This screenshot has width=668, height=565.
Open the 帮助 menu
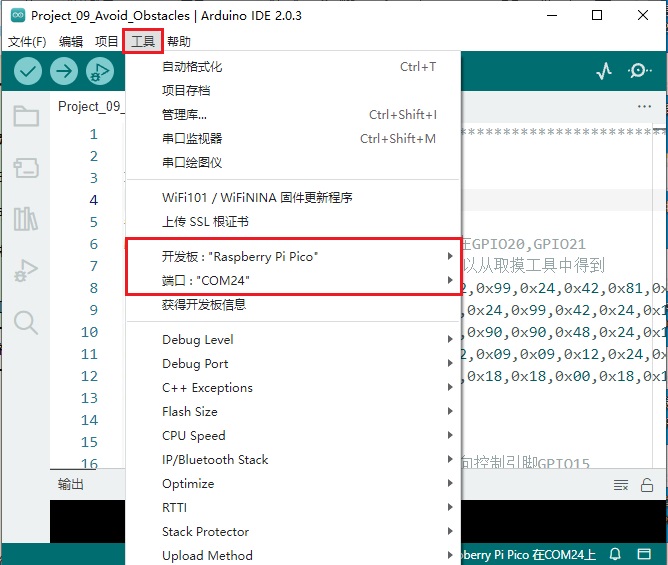click(179, 42)
